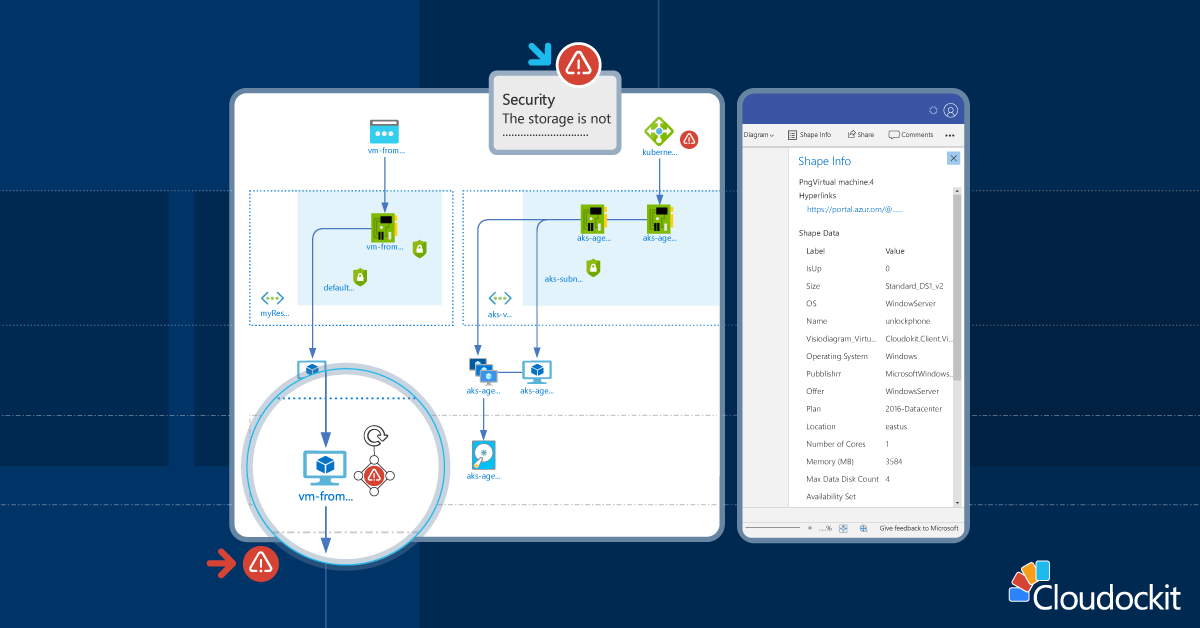Select the '2016-Datacenter' plan value

[x=913, y=409]
